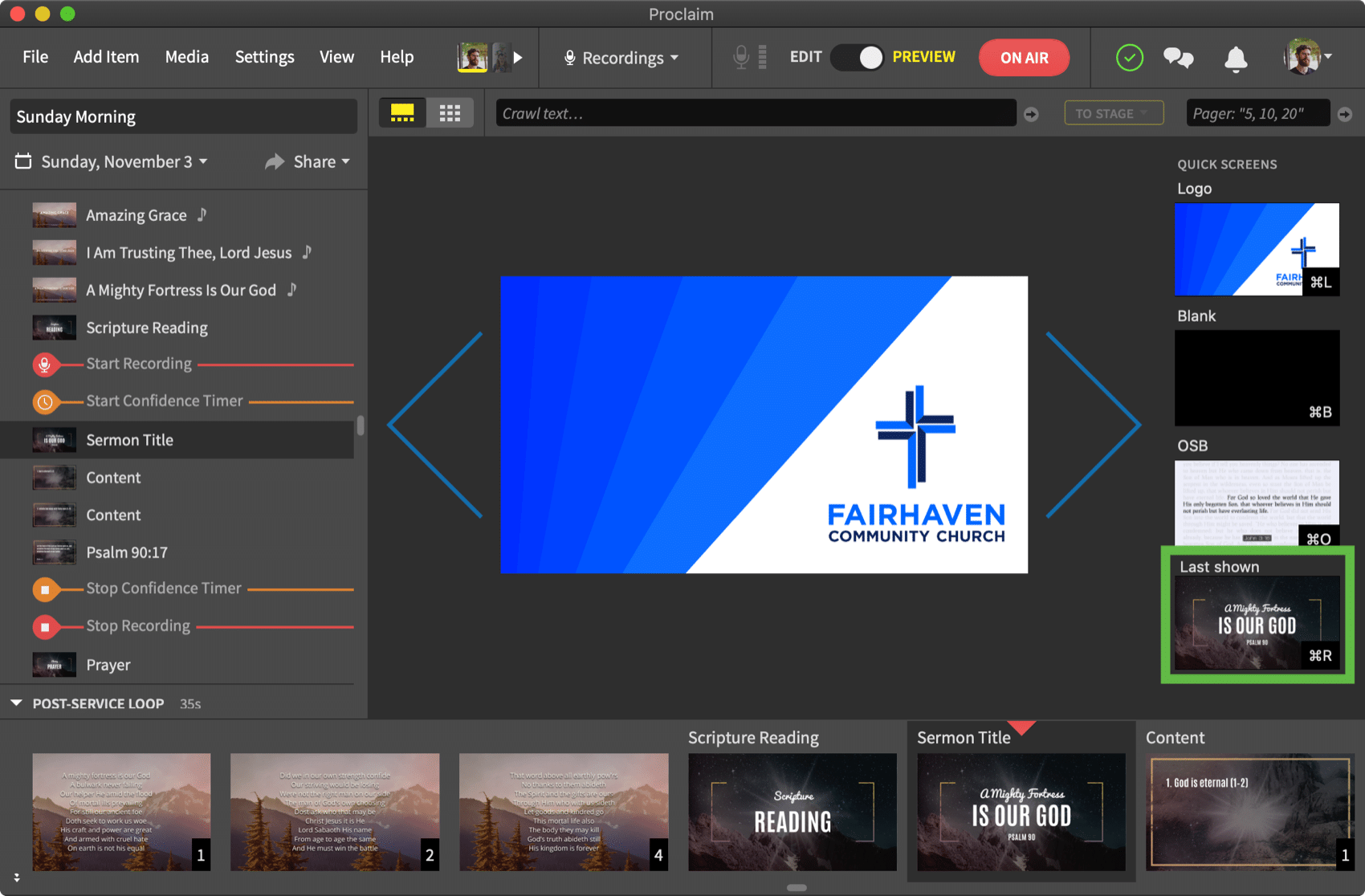Click the second presenter avatar in toolbar
The width and height of the screenshot is (1365, 896).
tap(501, 58)
